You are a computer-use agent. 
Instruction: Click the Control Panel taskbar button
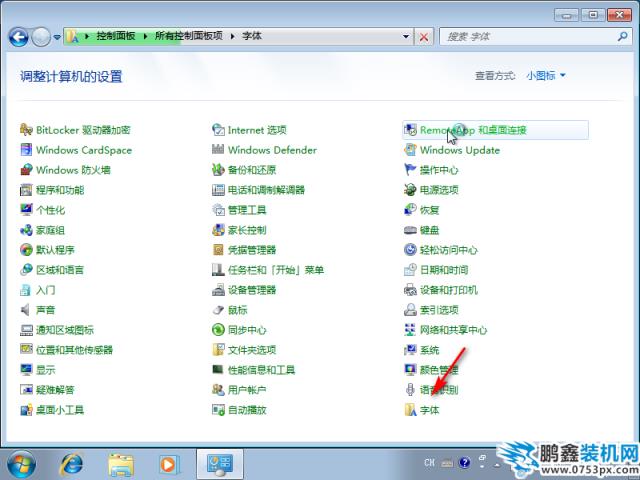pyautogui.click(x=220, y=464)
